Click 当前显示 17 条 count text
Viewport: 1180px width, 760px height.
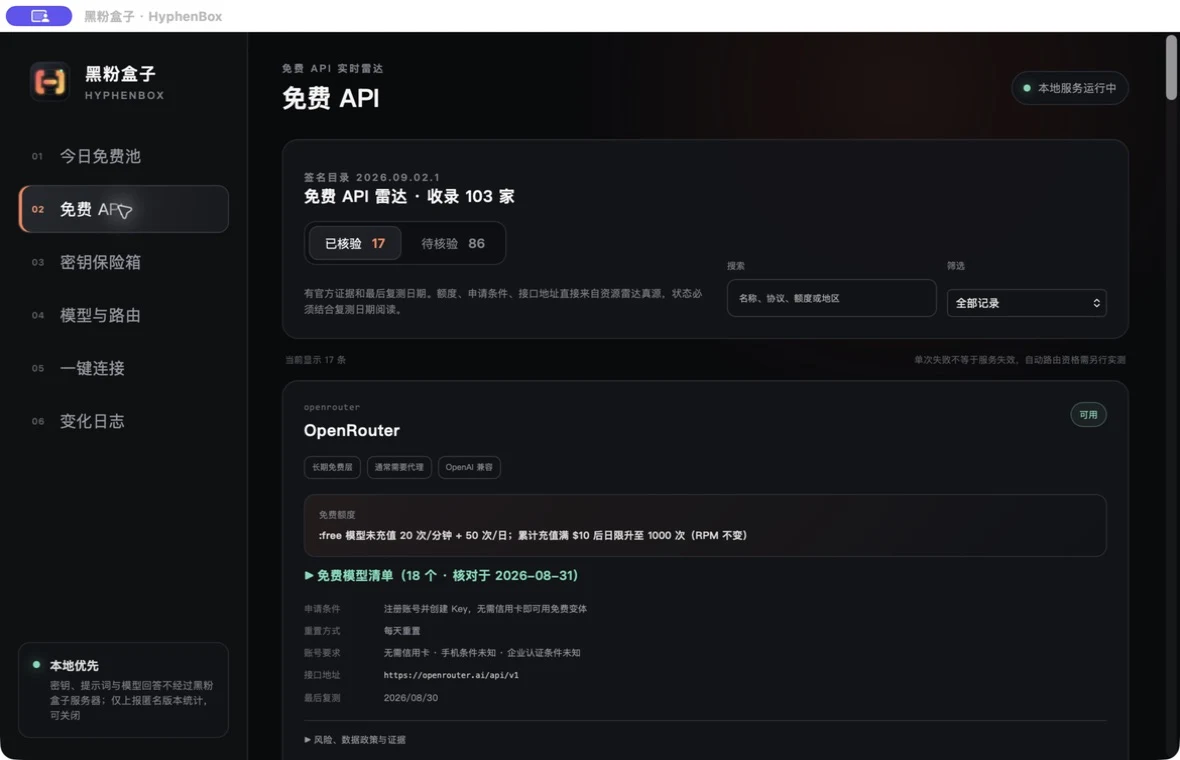pyautogui.click(x=315, y=360)
